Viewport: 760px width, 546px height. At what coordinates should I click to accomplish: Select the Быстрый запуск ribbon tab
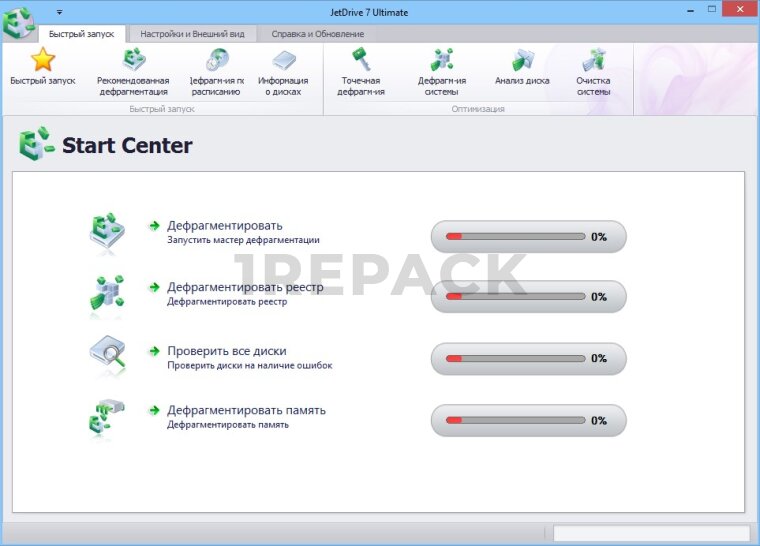[81, 34]
